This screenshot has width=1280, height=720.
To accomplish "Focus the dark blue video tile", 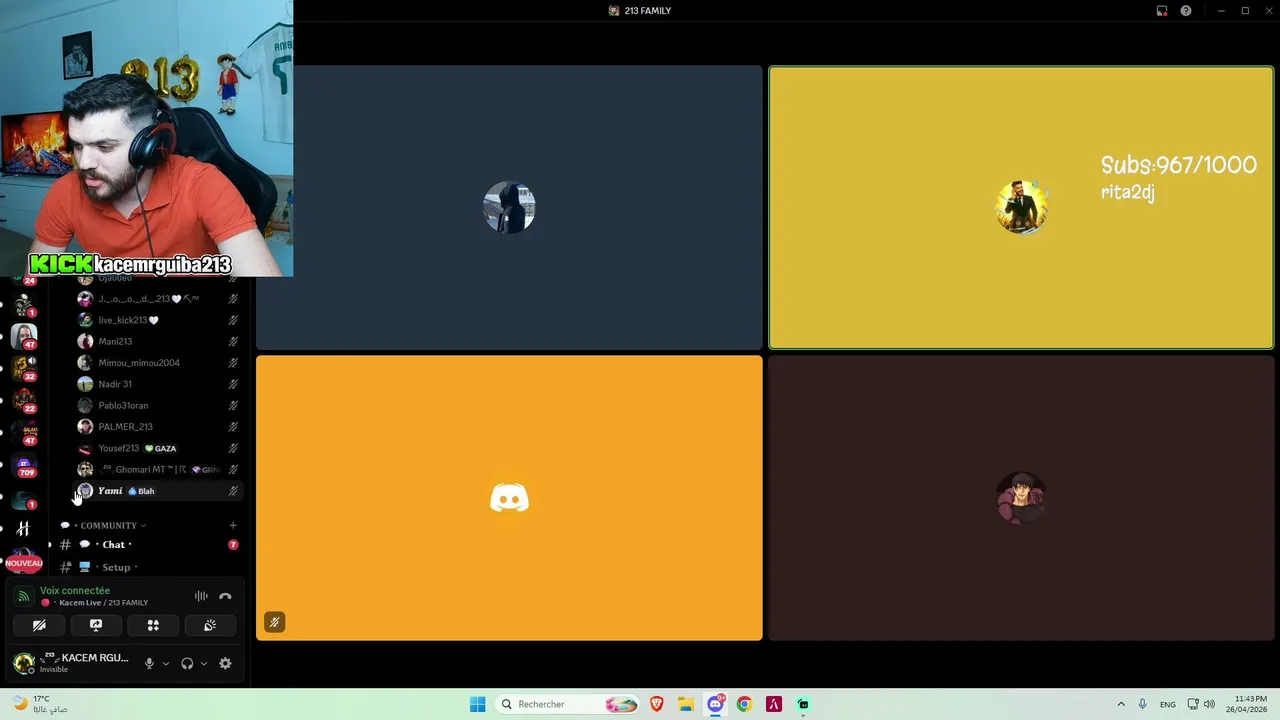I will [509, 208].
